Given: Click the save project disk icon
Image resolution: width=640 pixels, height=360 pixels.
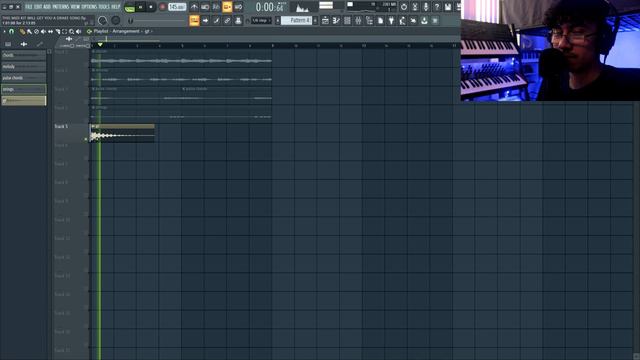Looking at the screenshot, I should pyautogui.click(x=448, y=7).
